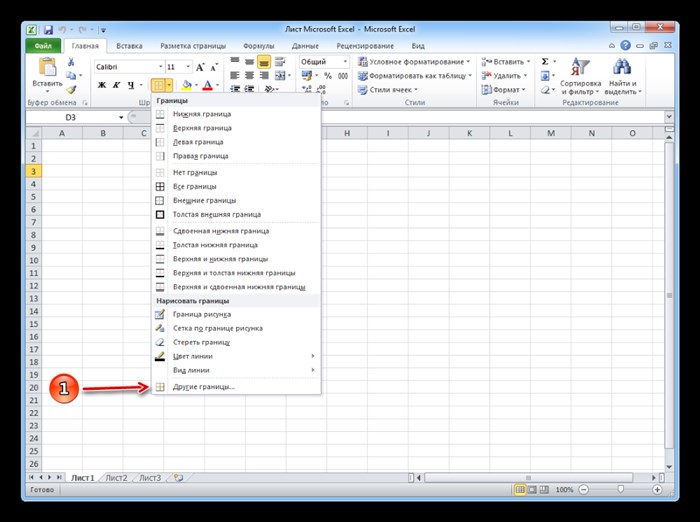Choose Стереть границу eraser option

click(x=236, y=342)
